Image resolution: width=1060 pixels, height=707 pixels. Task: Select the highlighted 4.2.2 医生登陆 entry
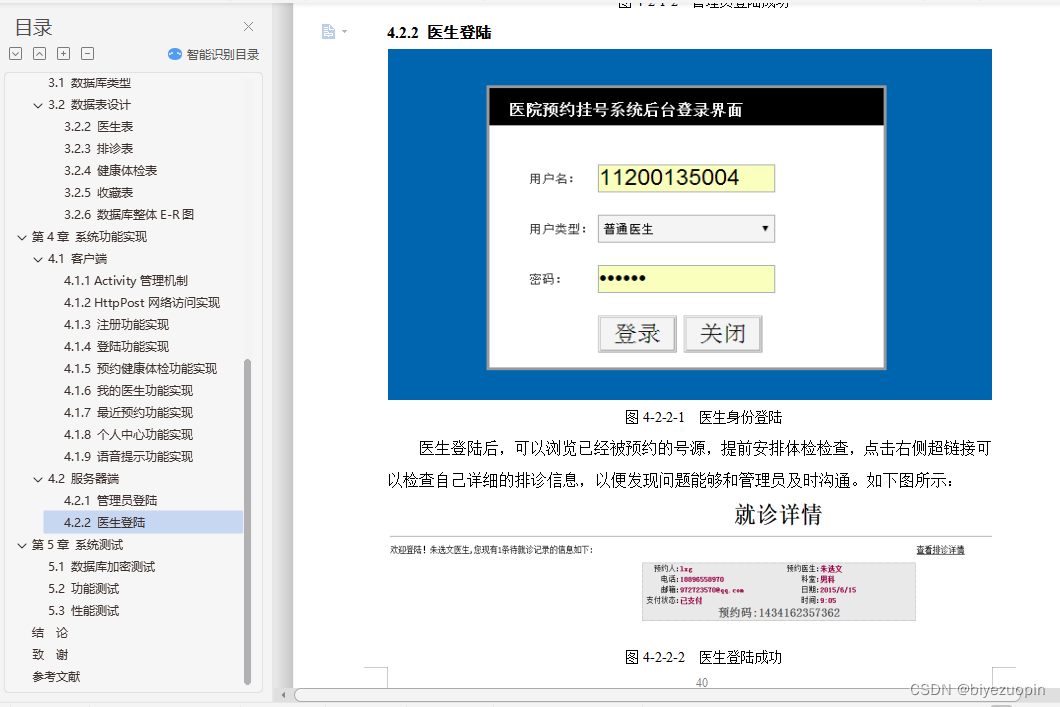tap(143, 522)
